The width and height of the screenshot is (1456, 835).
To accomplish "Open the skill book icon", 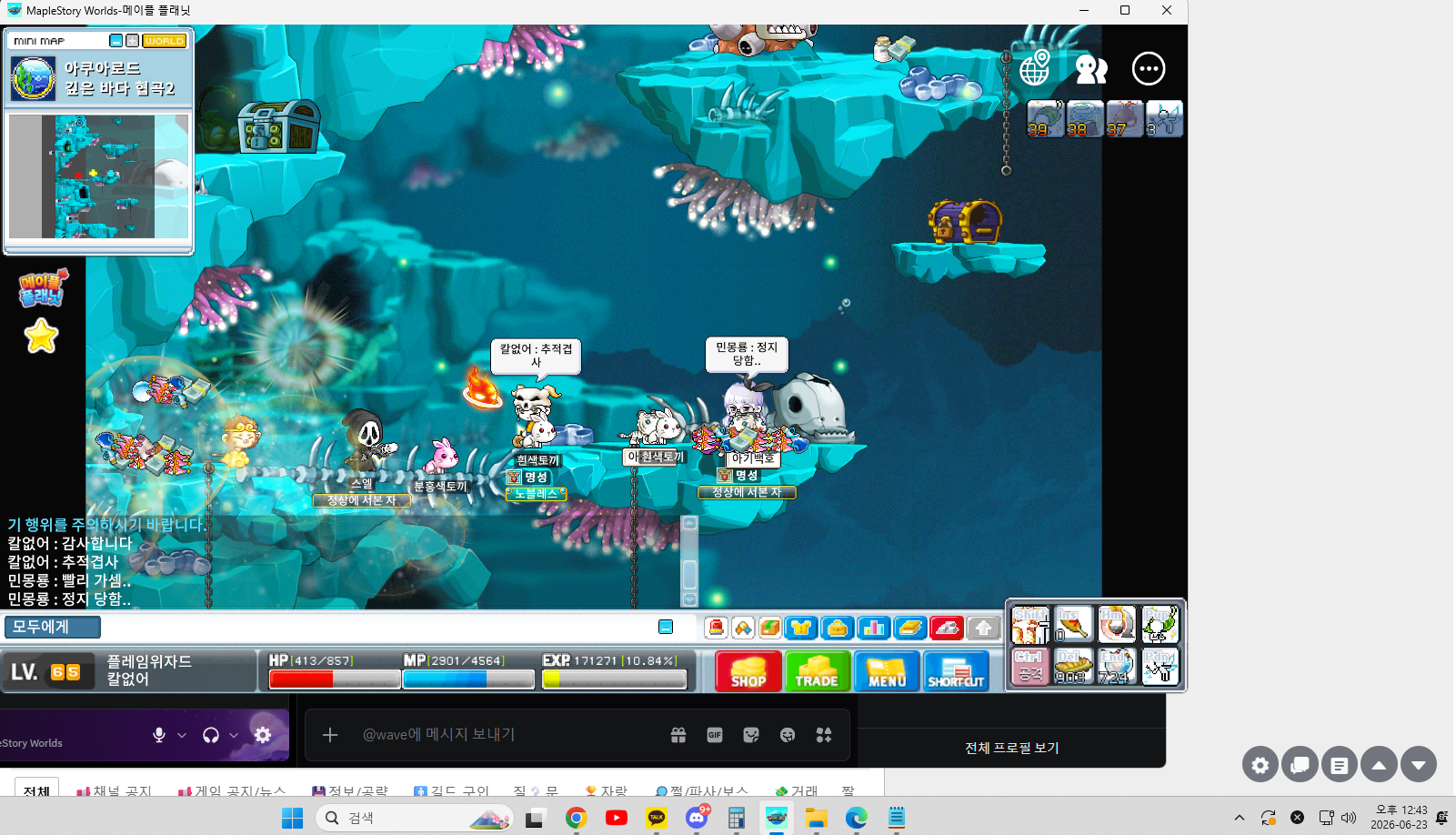I will [909, 628].
